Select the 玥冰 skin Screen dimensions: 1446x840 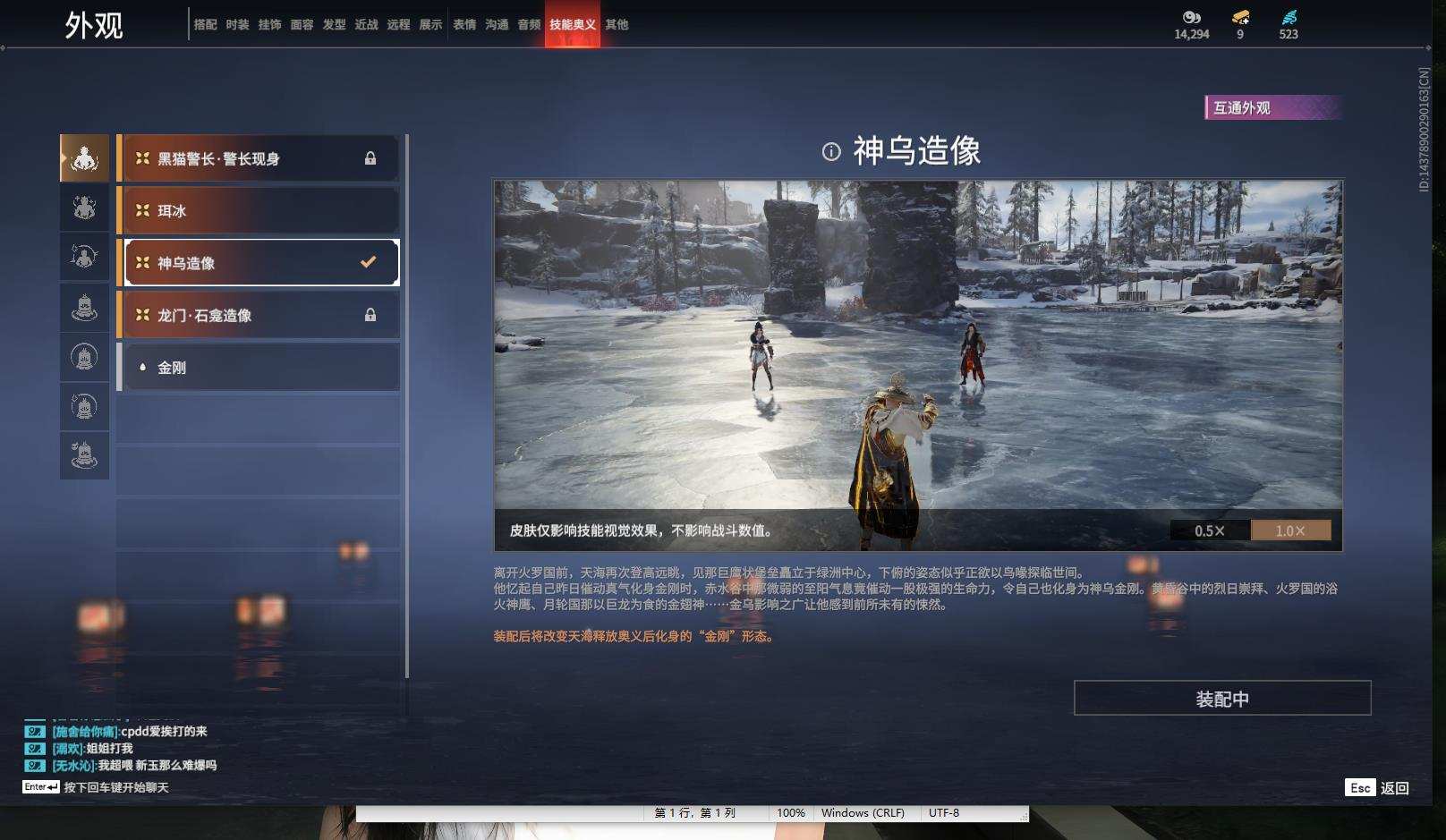click(x=259, y=210)
